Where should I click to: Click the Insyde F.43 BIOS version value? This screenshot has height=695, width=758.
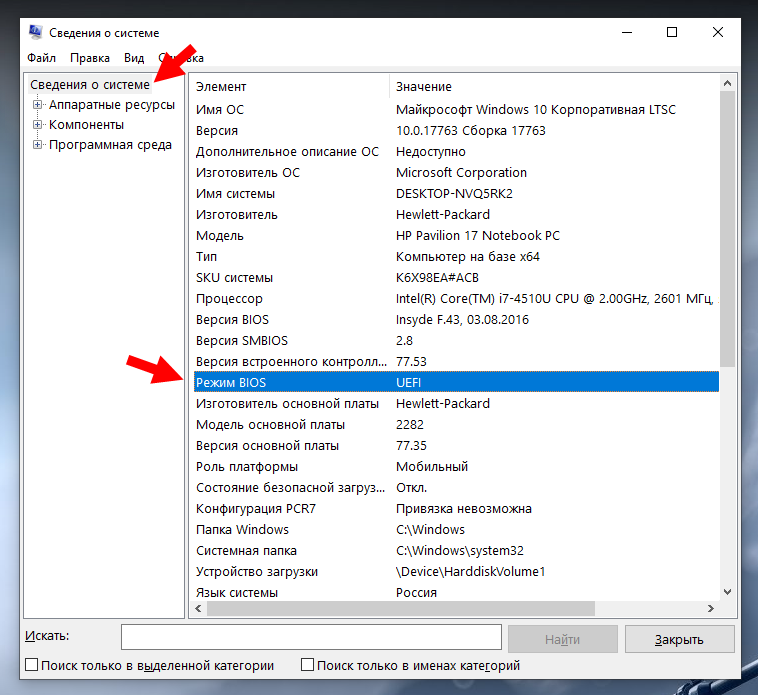click(x=462, y=320)
